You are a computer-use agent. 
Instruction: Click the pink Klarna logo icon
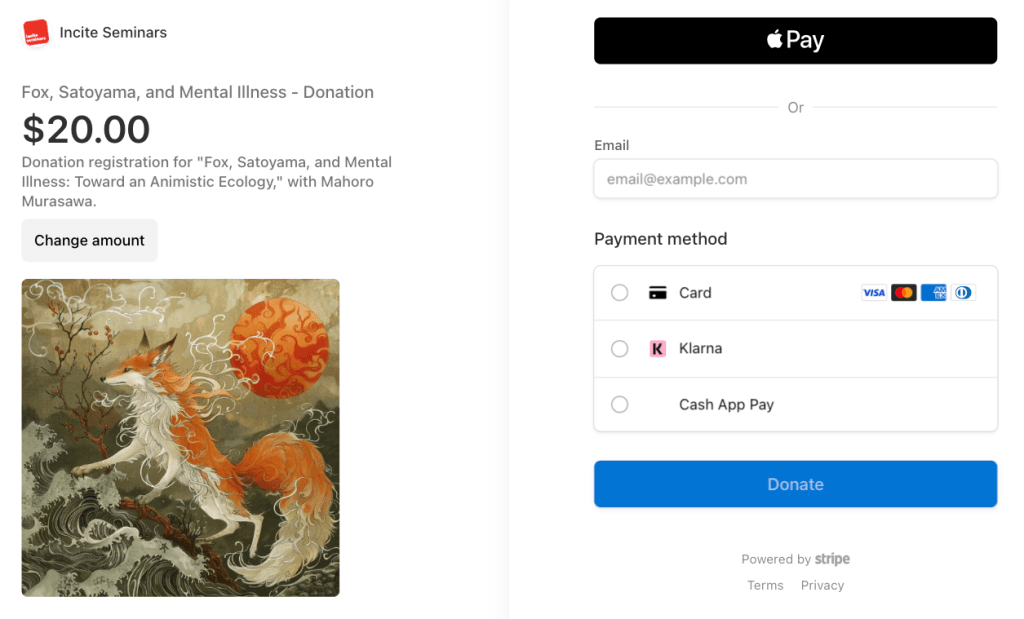pos(657,349)
